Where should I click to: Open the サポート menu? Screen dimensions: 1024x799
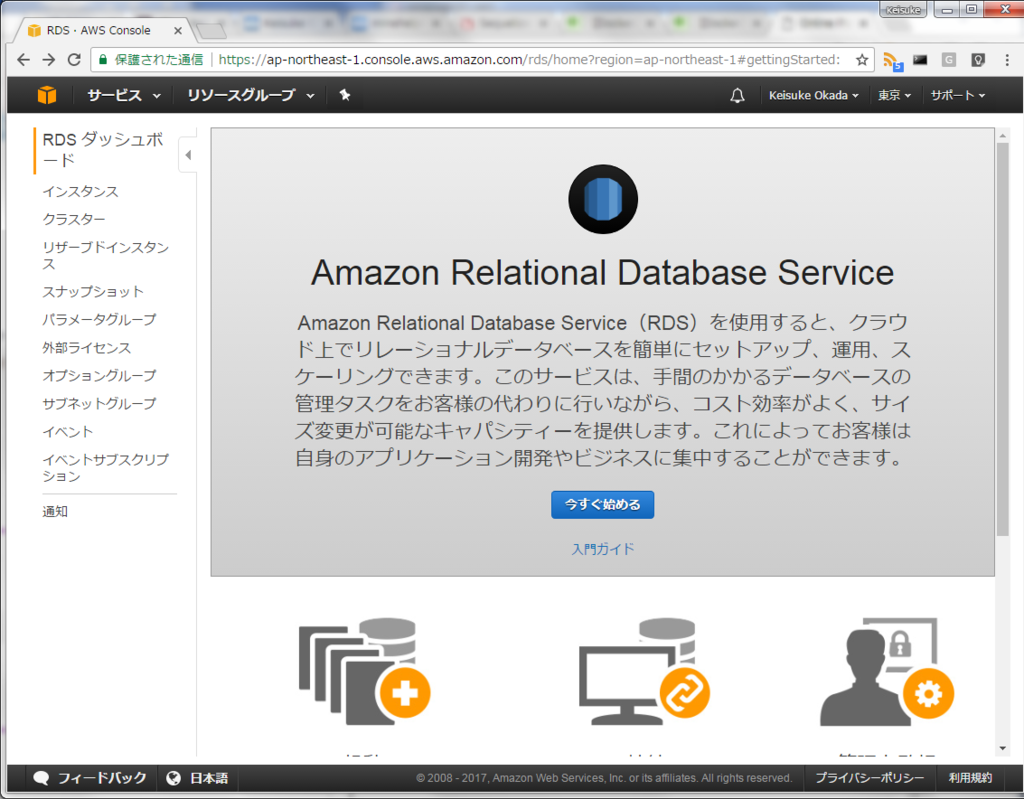pyautogui.click(x=957, y=95)
